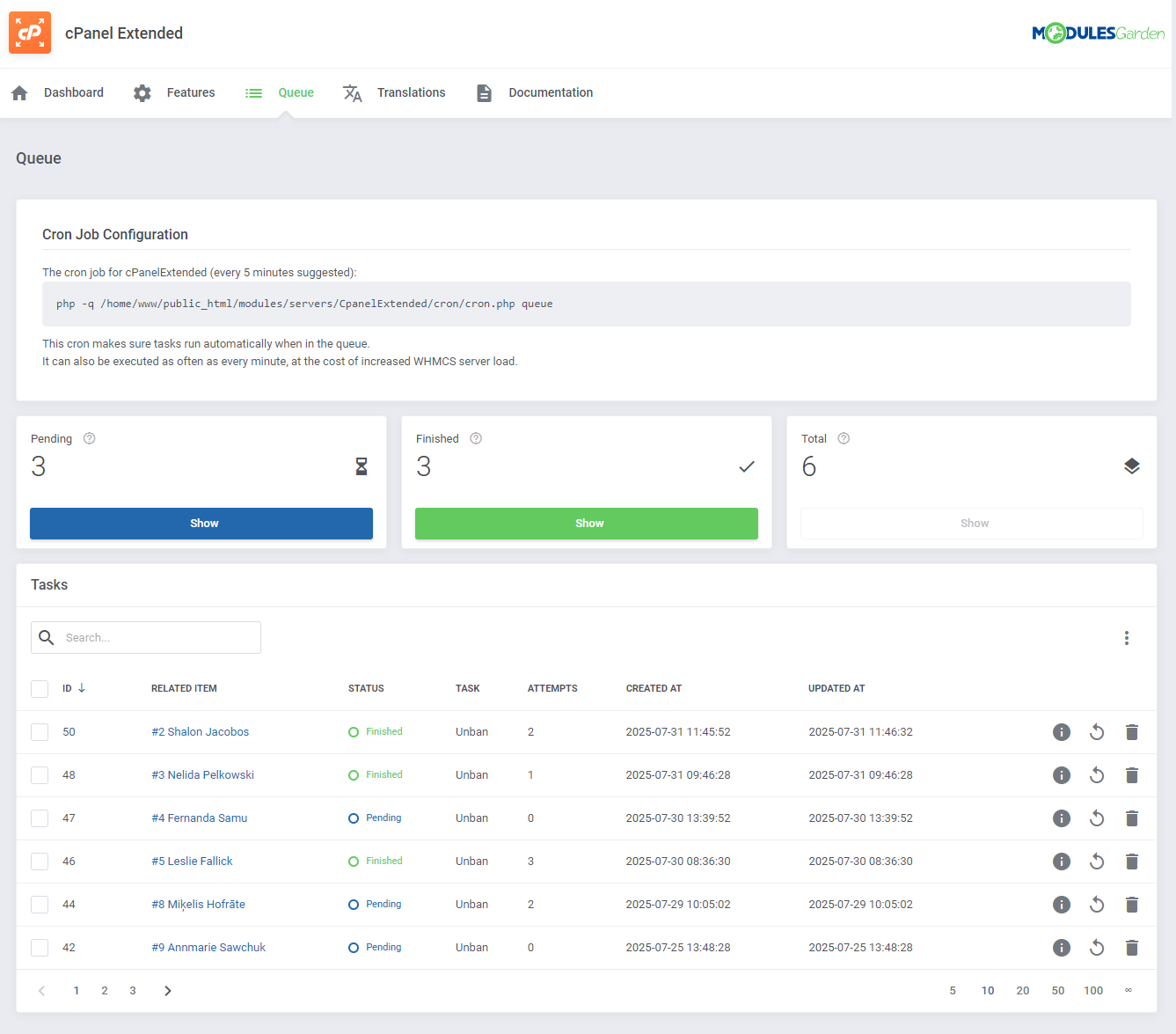
Task: Open the Features section
Action: [x=190, y=92]
